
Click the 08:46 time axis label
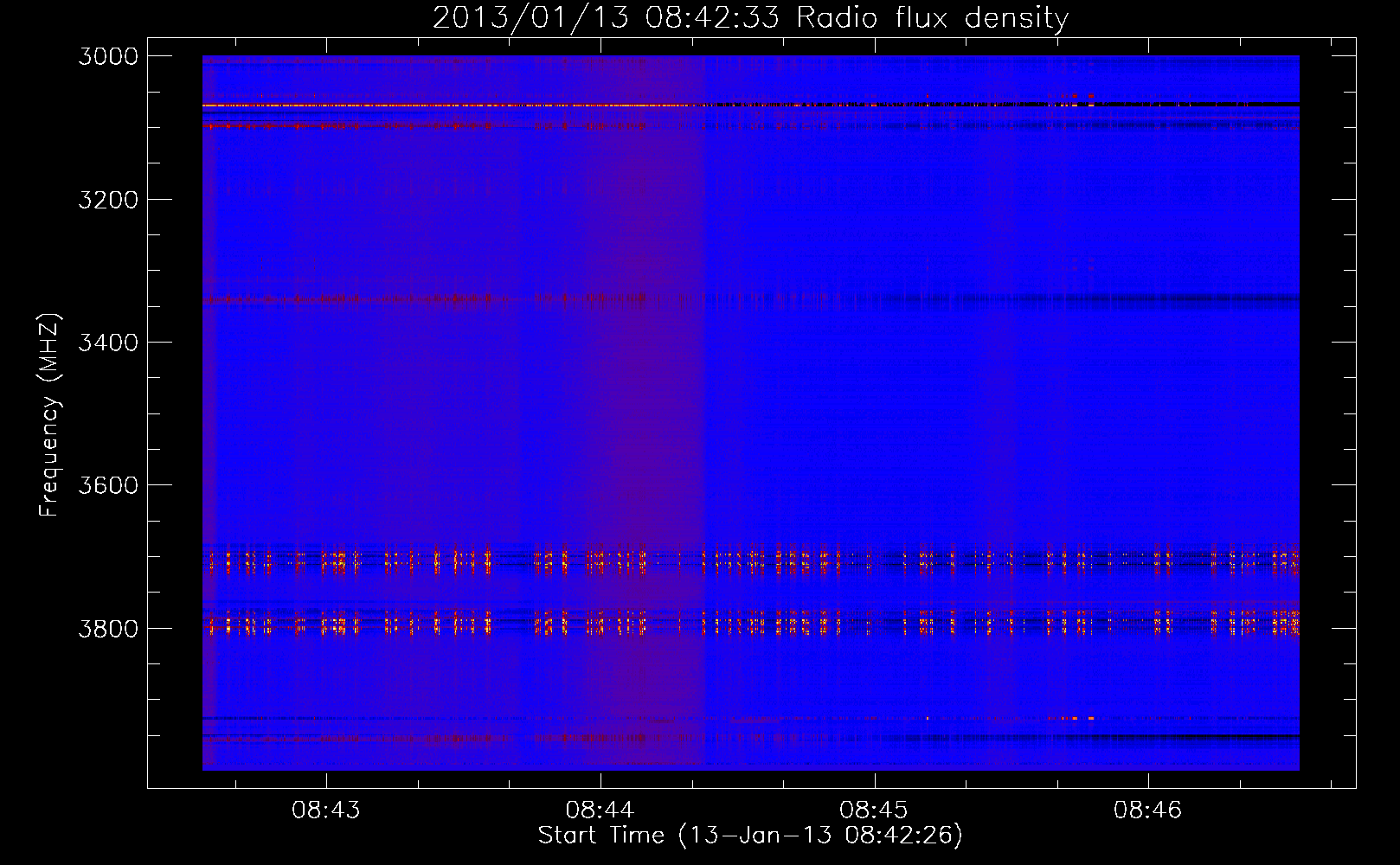tap(1147, 811)
